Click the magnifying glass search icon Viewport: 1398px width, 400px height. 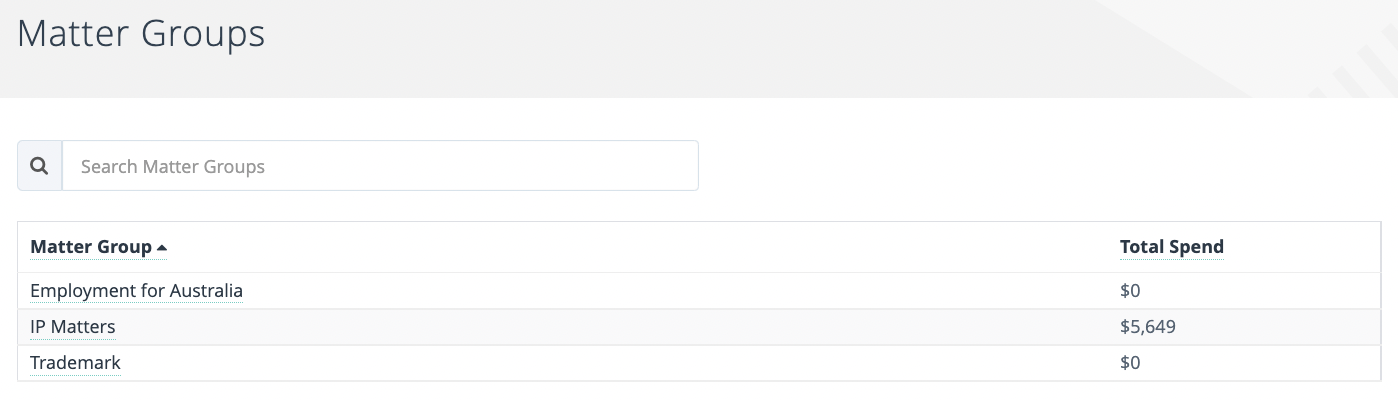pyautogui.click(x=40, y=166)
